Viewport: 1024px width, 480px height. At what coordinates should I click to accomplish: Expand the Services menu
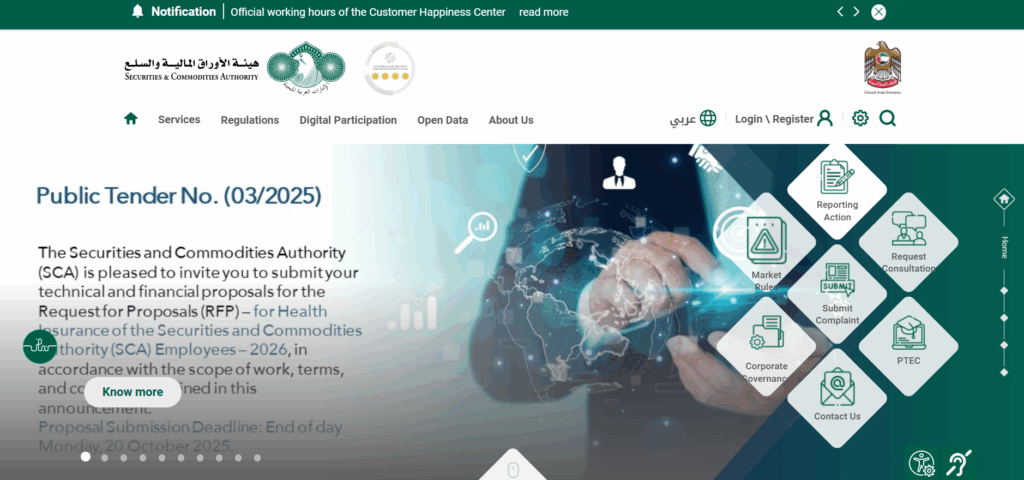coord(179,120)
